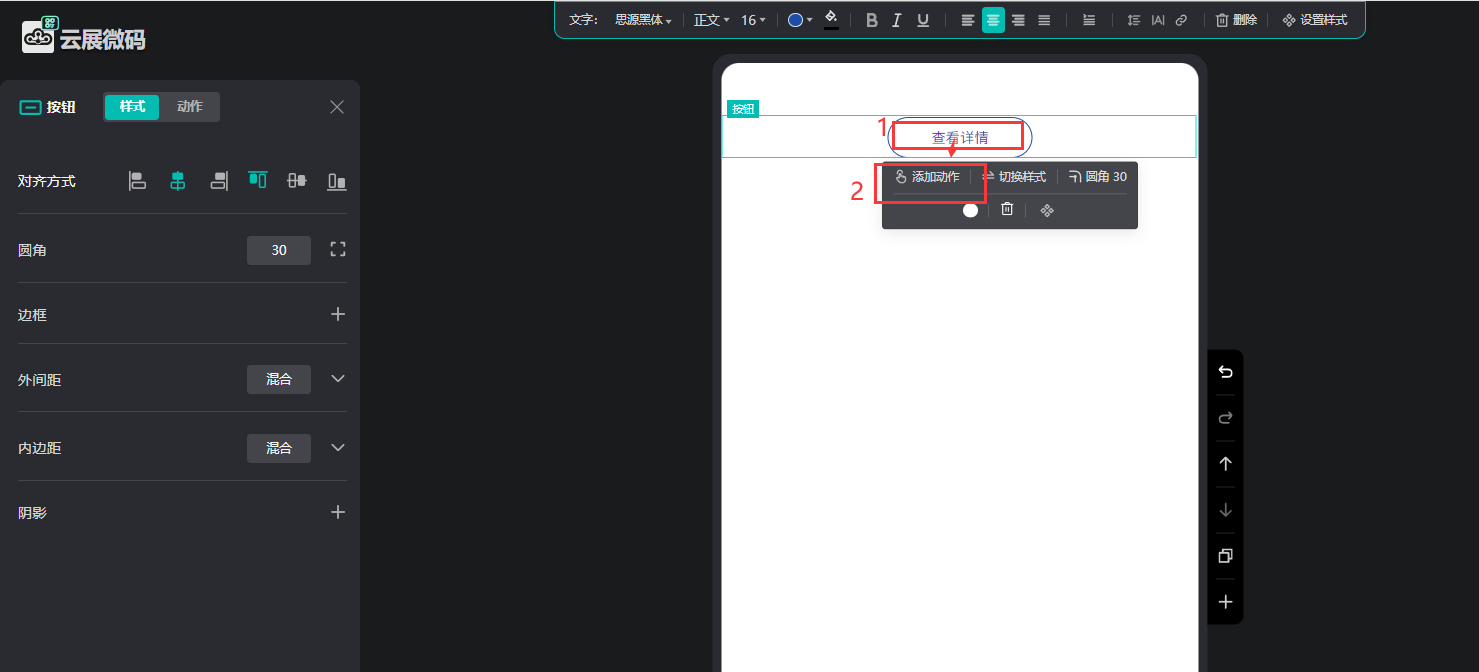Viewport: 1479px width, 672px height.
Task: Click the link icon in text toolbar
Action: click(x=1181, y=20)
